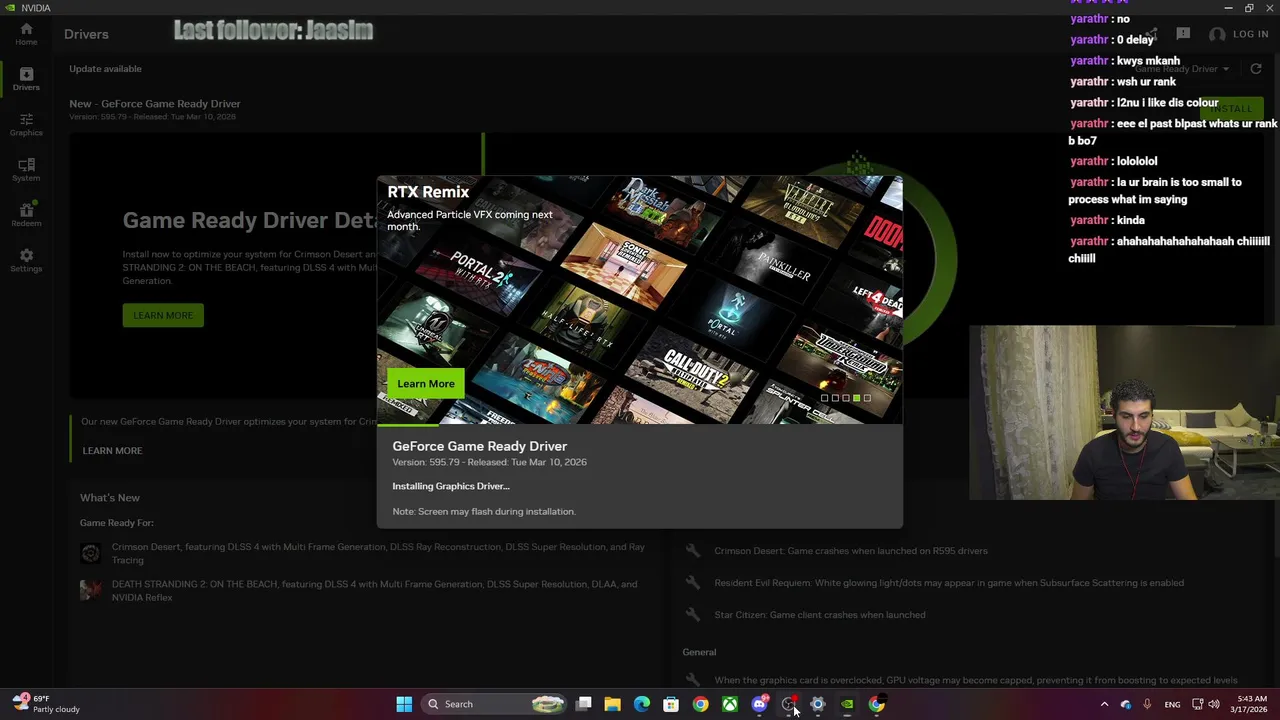Viewport: 1280px width, 720px height.
Task: Click the Crimson Desert game thumbnail icon
Action: 90,553
